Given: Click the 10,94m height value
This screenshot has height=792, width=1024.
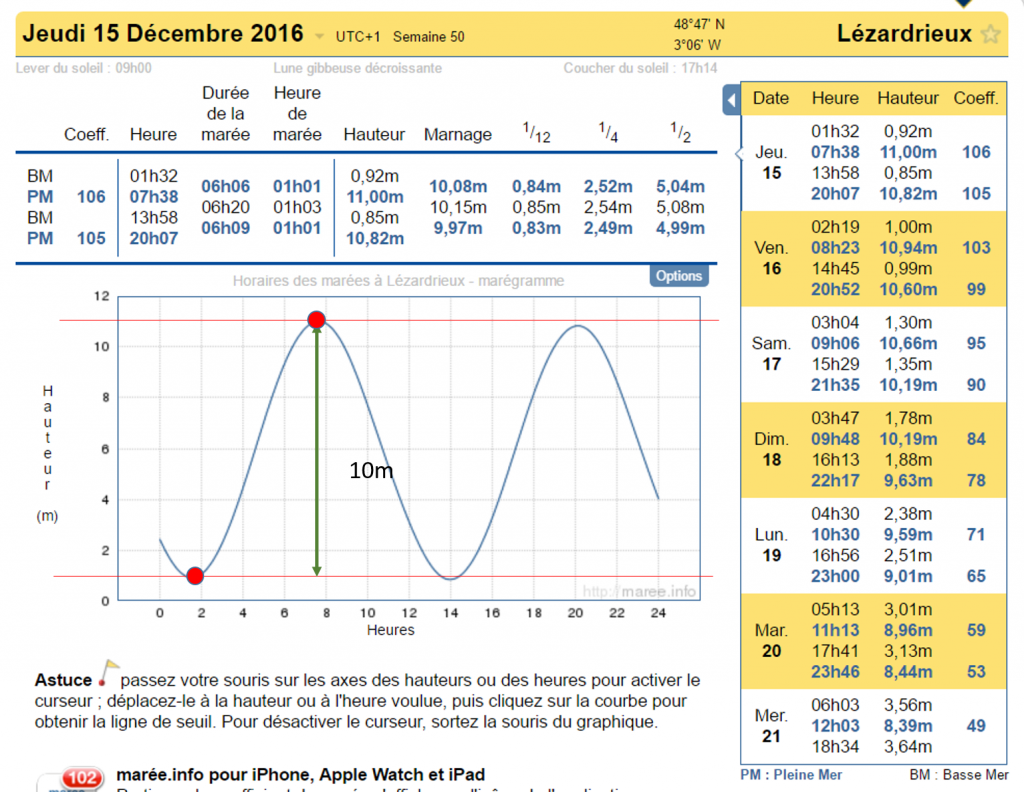Looking at the screenshot, I should coord(908,248).
